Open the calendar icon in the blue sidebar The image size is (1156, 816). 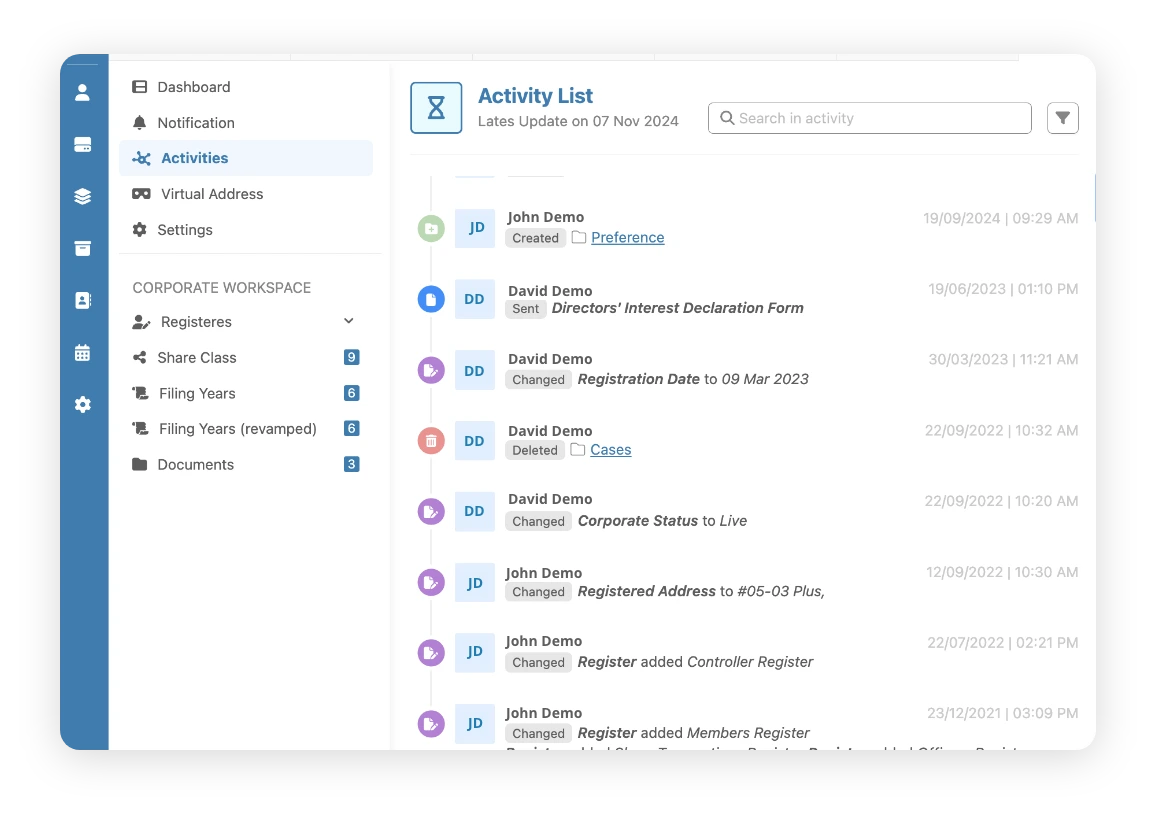[82, 352]
